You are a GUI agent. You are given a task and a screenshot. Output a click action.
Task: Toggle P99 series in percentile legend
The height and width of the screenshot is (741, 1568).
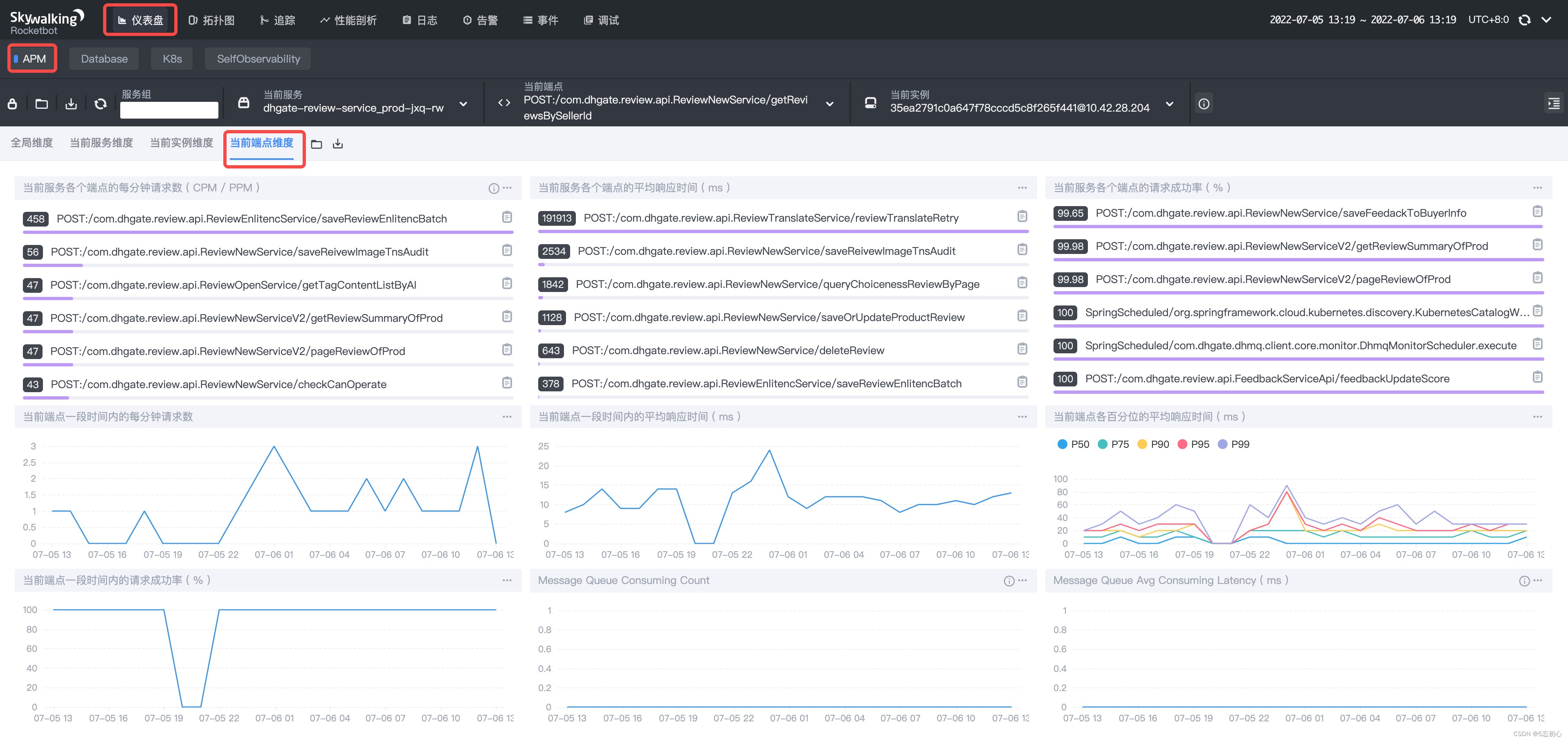coord(1233,445)
